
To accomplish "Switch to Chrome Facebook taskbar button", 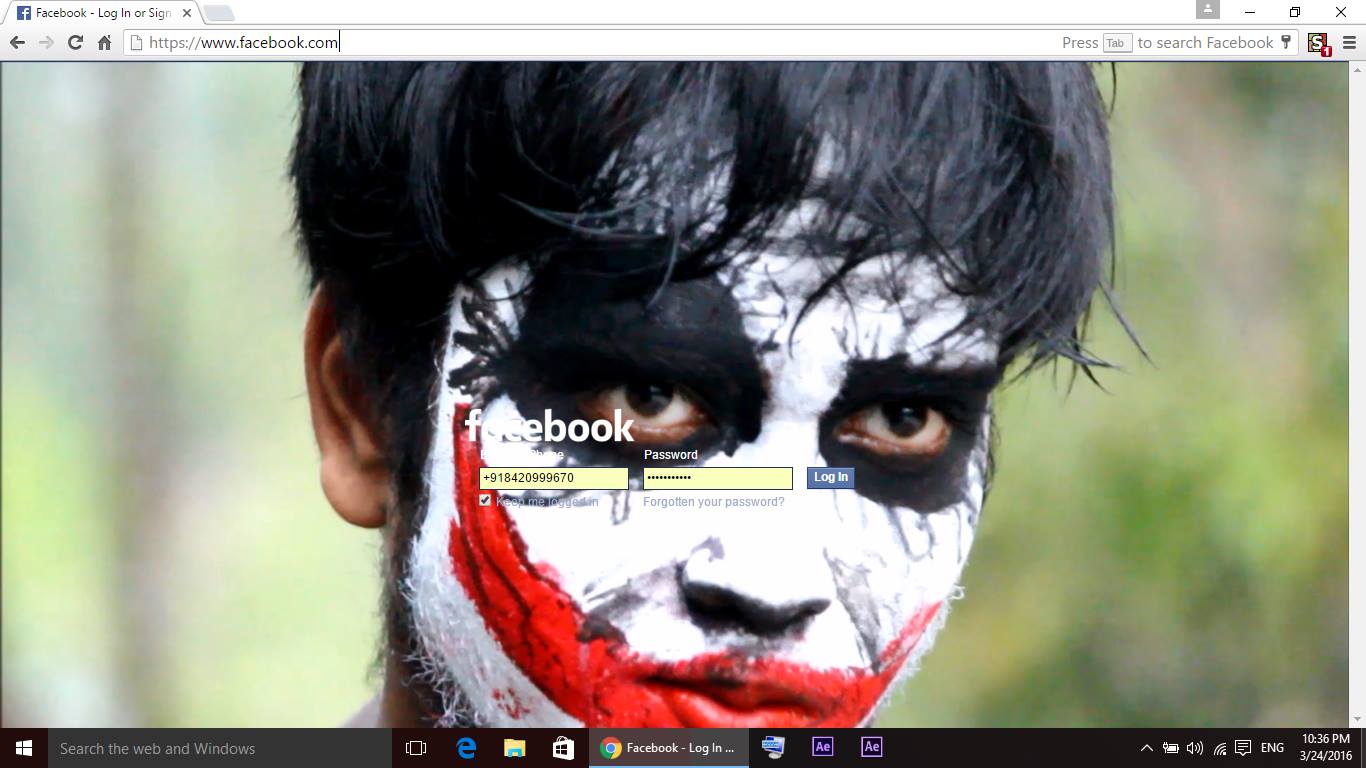I will tap(669, 748).
